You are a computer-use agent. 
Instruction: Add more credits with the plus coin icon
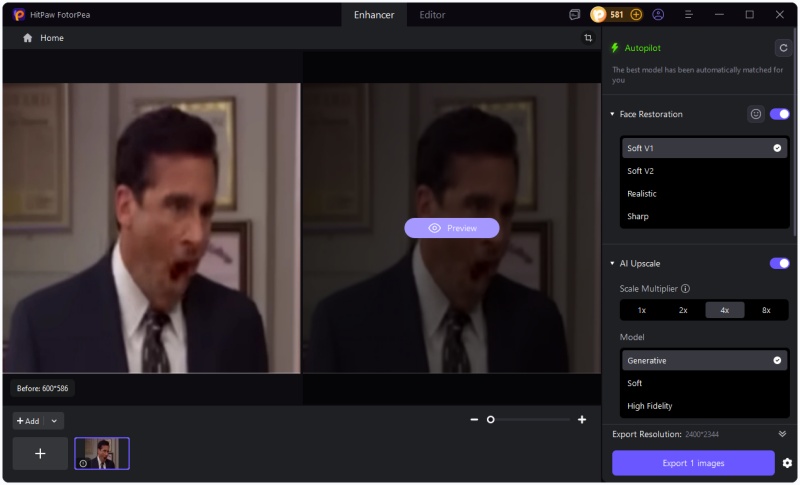[636, 15]
